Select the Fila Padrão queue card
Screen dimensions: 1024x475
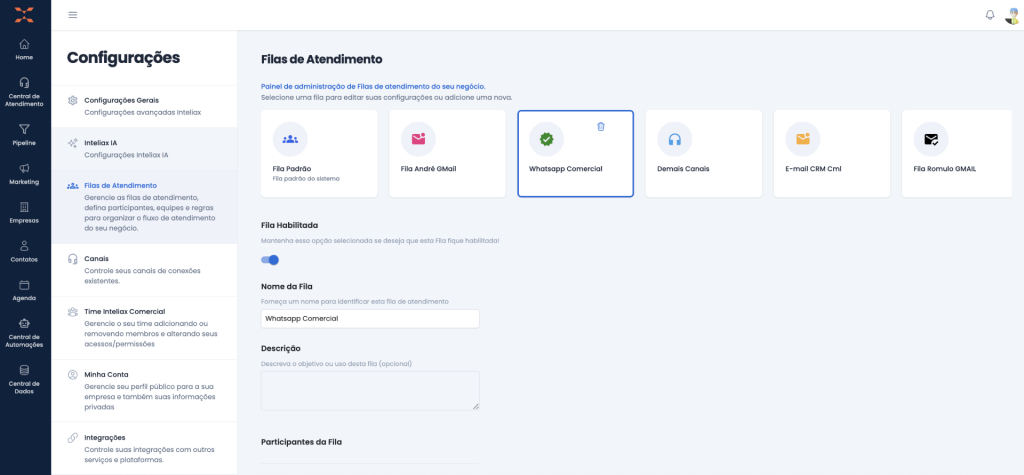click(x=319, y=153)
